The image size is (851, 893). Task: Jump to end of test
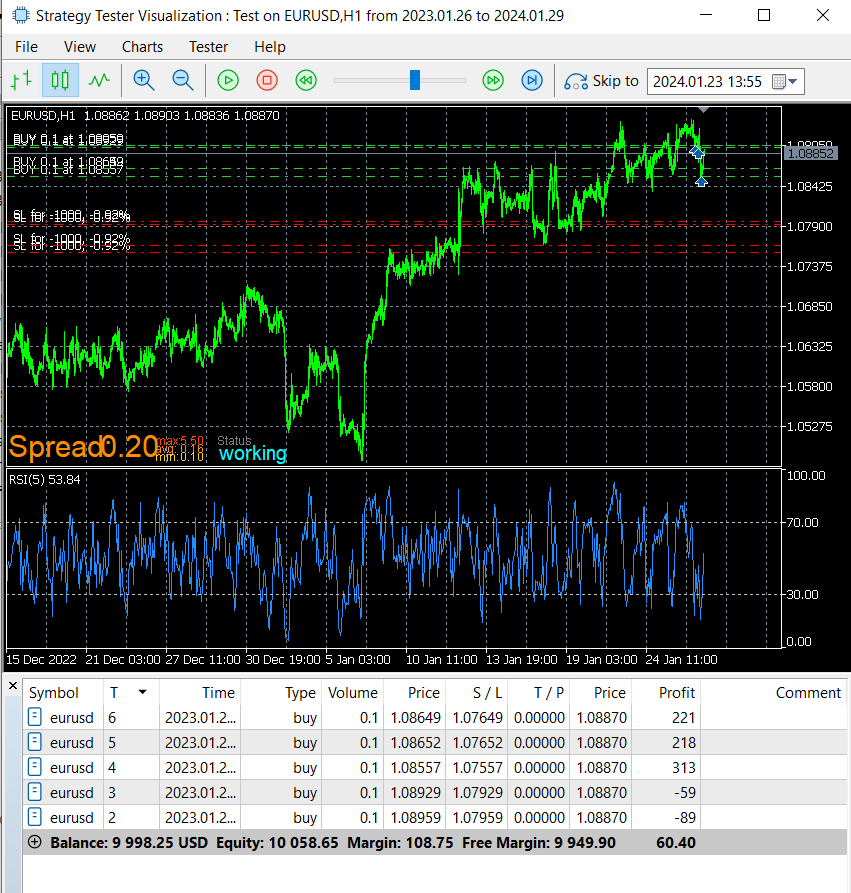pyautogui.click(x=532, y=80)
